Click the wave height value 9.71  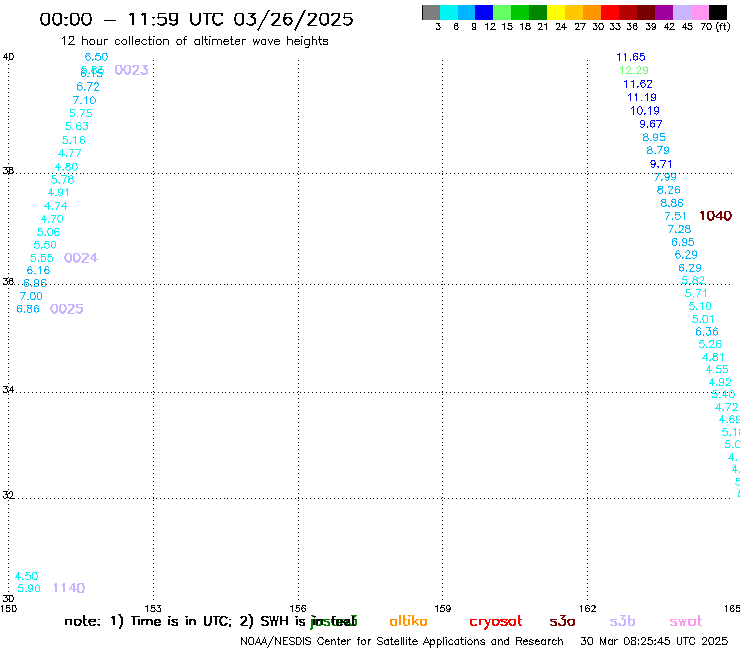coord(661,164)
